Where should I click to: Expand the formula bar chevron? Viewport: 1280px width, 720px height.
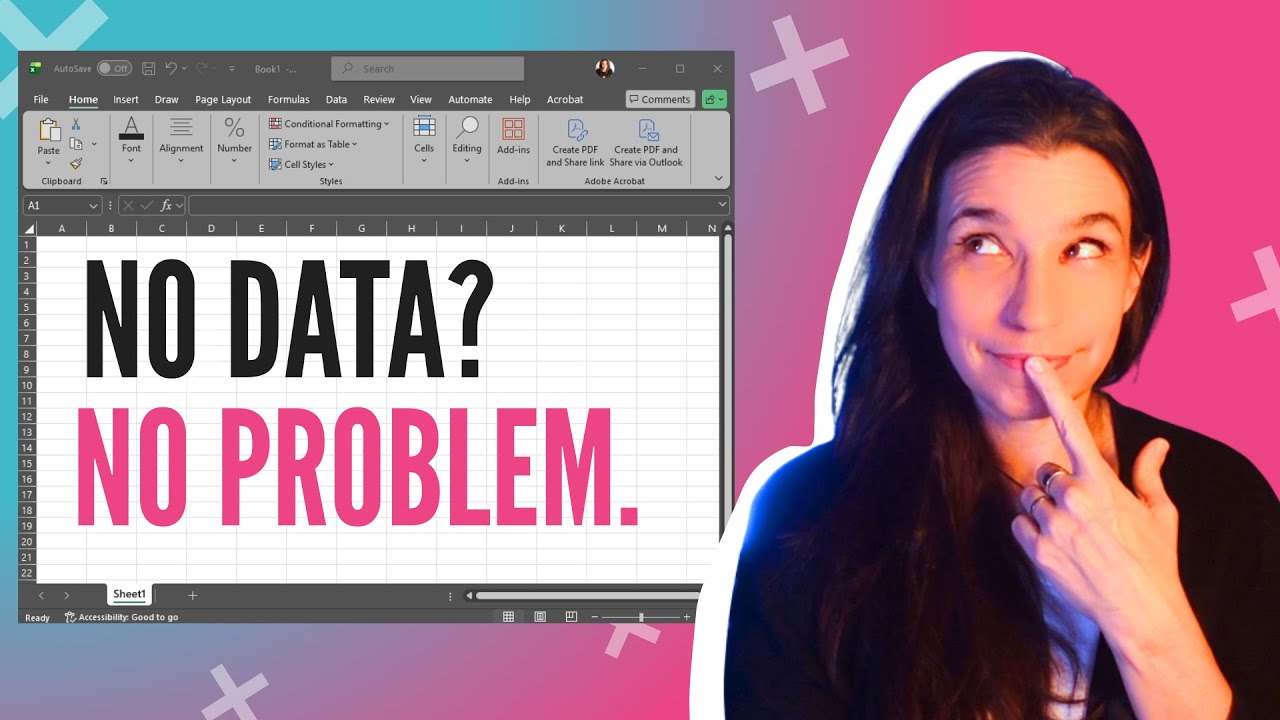pos(722,205)
